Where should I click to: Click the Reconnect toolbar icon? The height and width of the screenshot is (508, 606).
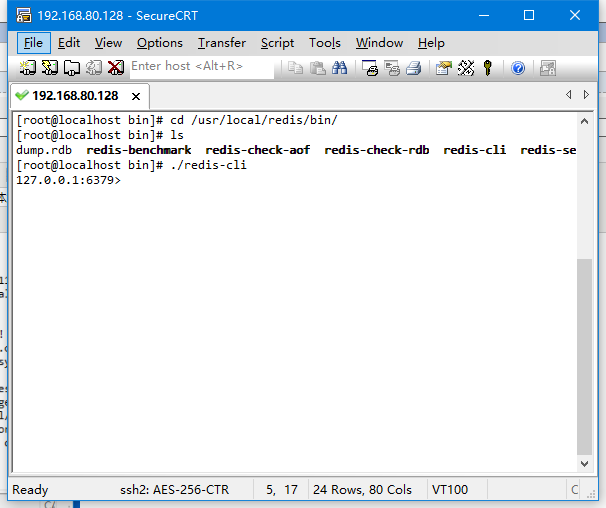[x=94, y=68]
